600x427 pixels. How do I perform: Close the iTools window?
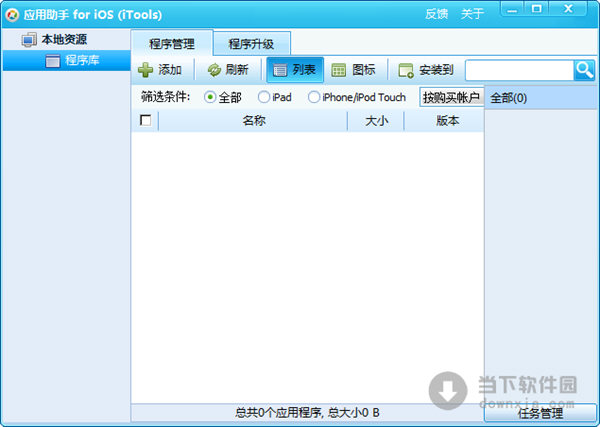tap(569, 8)
